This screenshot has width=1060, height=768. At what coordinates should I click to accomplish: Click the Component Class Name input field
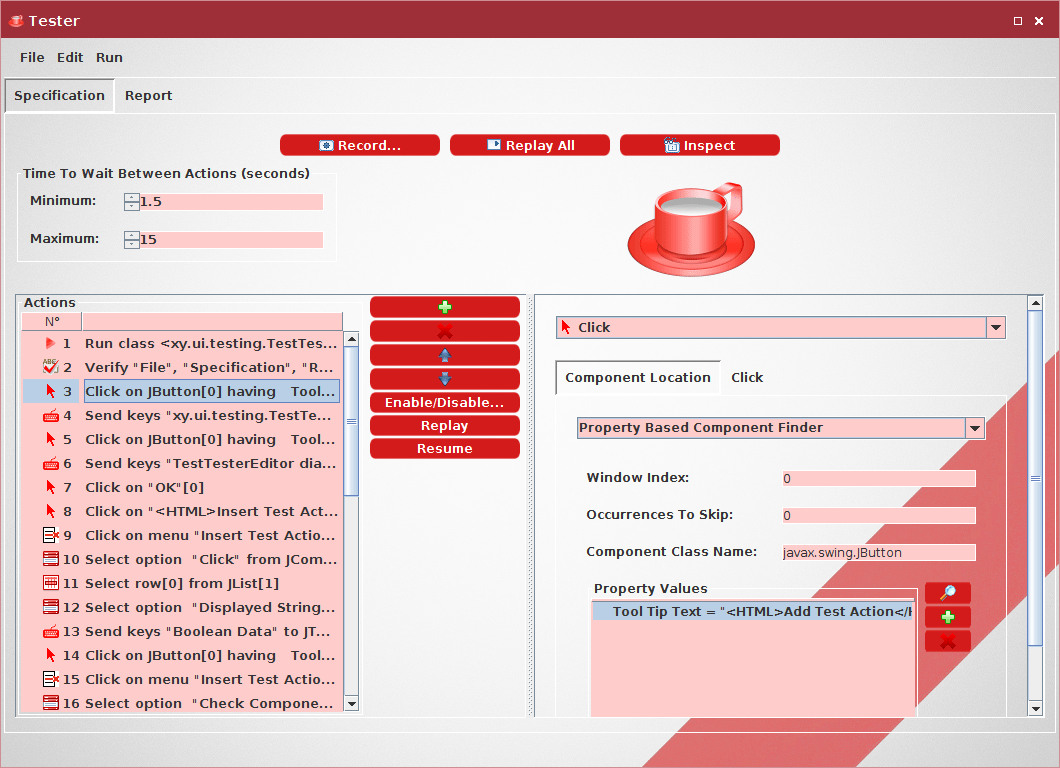[878, 552]
